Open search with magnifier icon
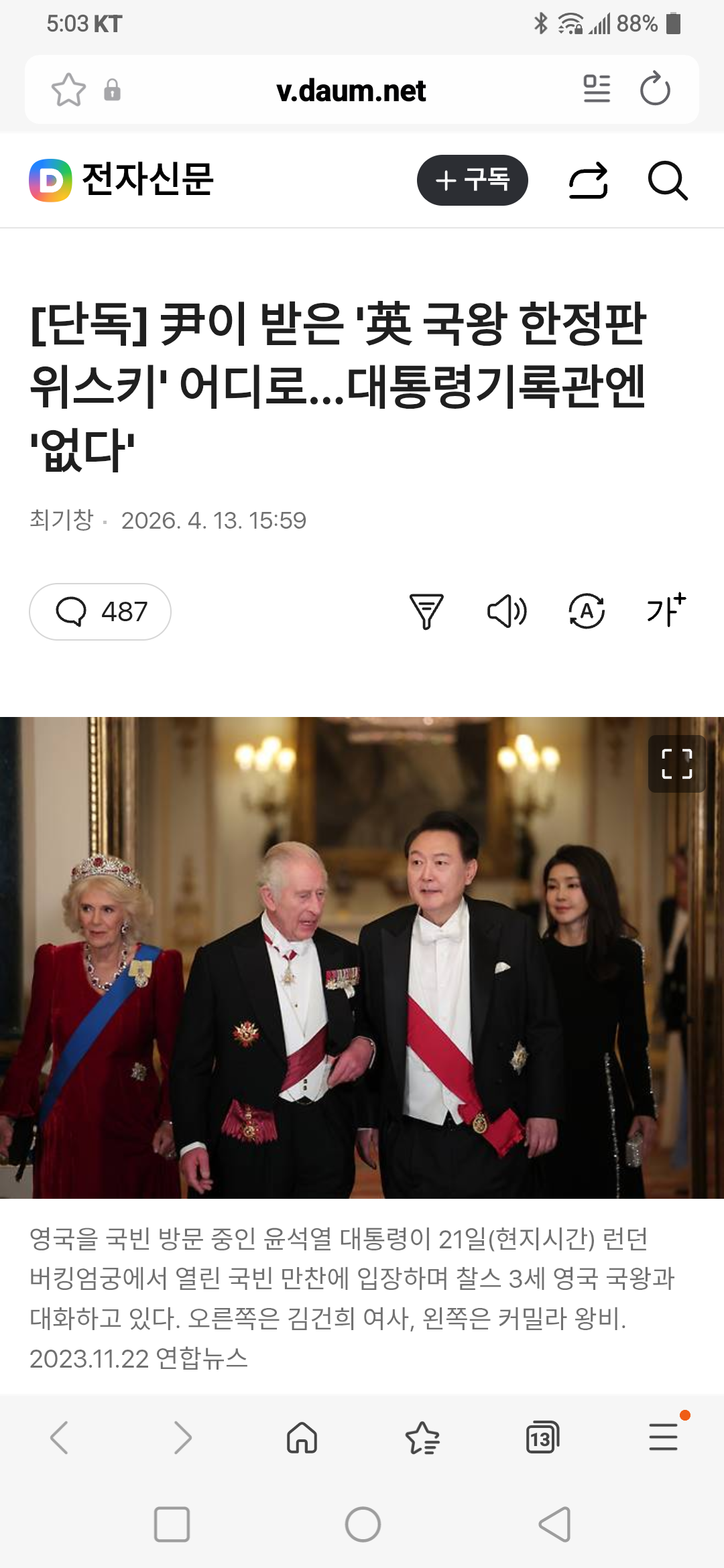724x1568 pixels. coord(668,181)
